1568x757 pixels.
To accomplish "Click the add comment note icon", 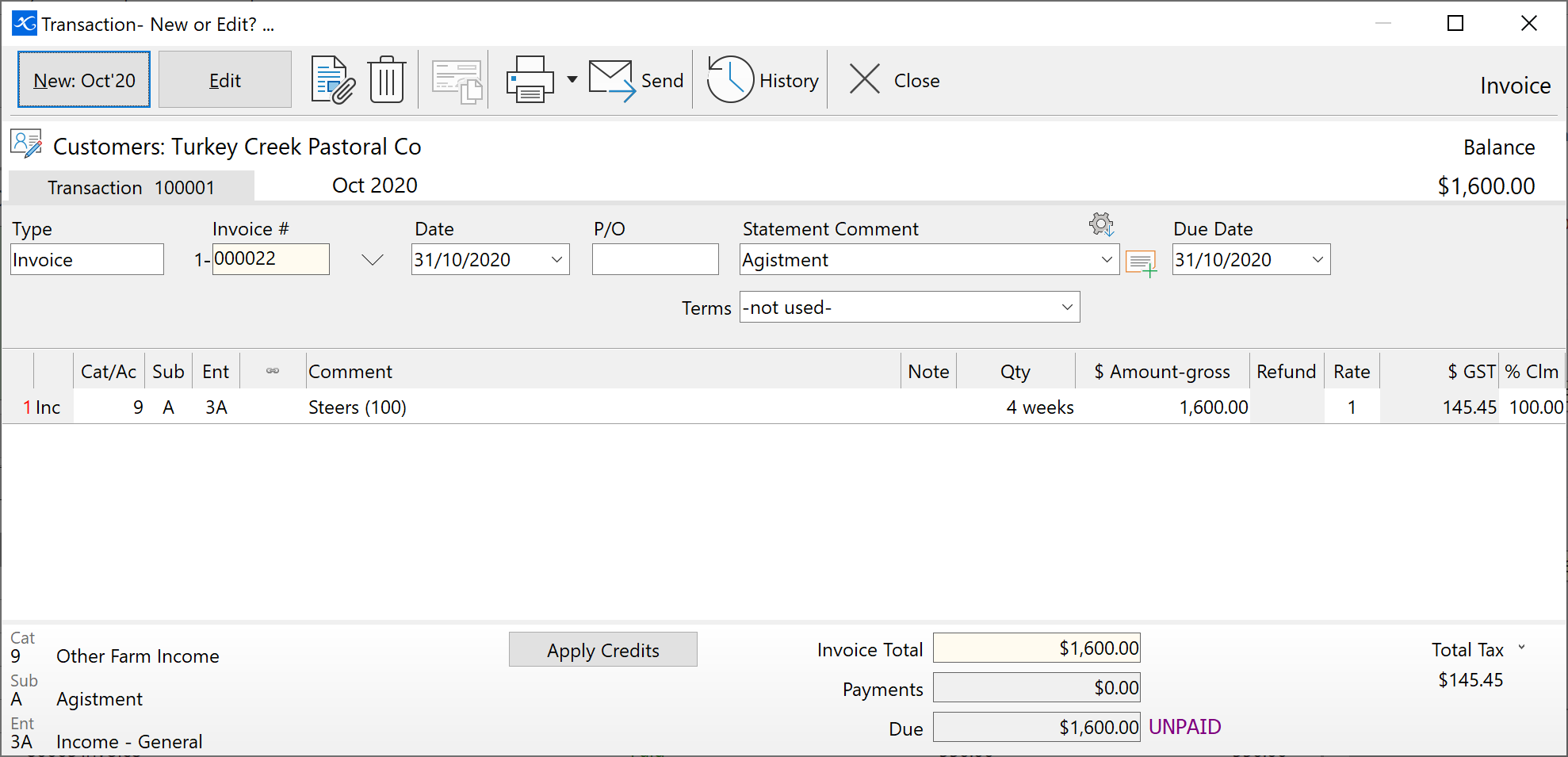I will [1141, 263].
